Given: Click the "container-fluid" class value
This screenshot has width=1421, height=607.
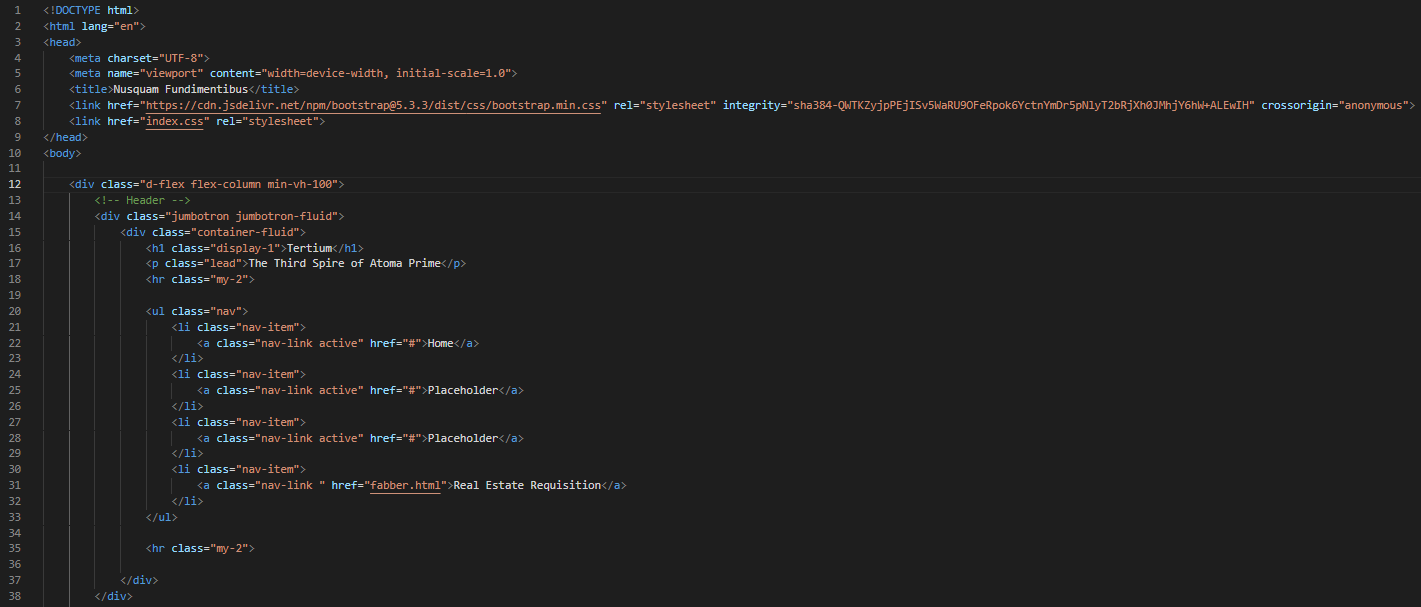Looking at the screenshot, I should point(244,232).
